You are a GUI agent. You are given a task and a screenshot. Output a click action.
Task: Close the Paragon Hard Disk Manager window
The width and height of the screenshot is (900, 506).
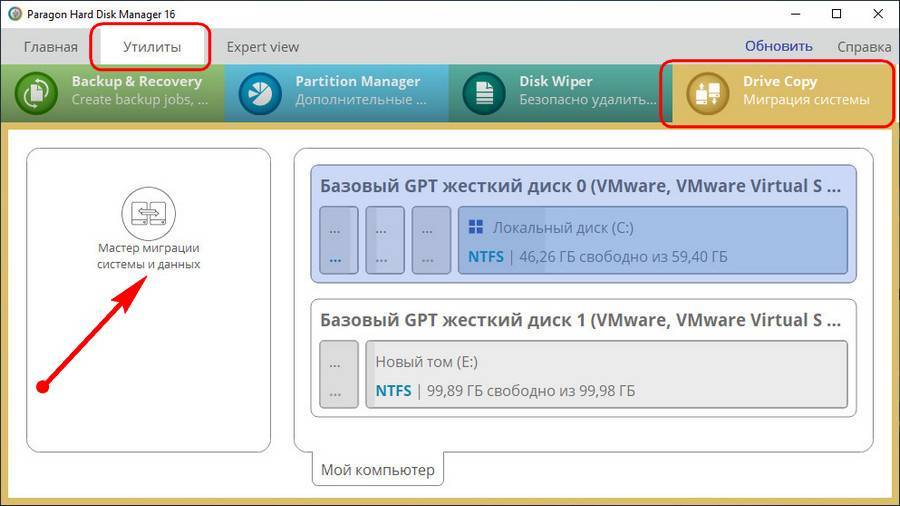coord(878,14)
